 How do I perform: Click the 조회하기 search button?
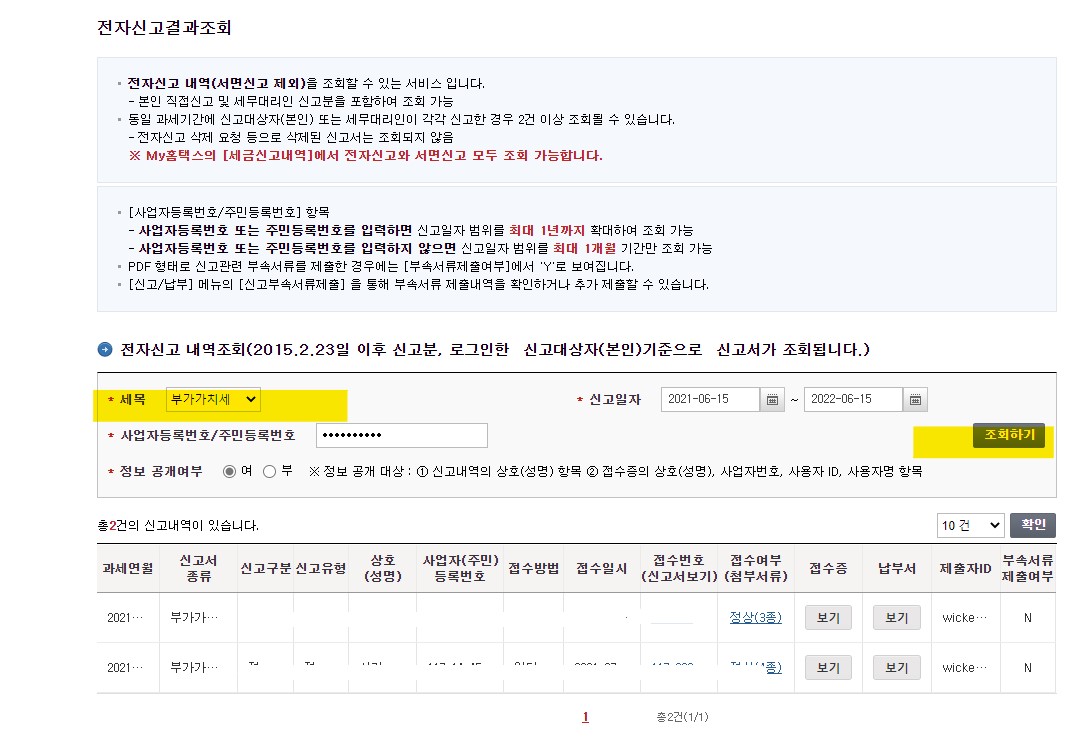tap(1010, 436)
